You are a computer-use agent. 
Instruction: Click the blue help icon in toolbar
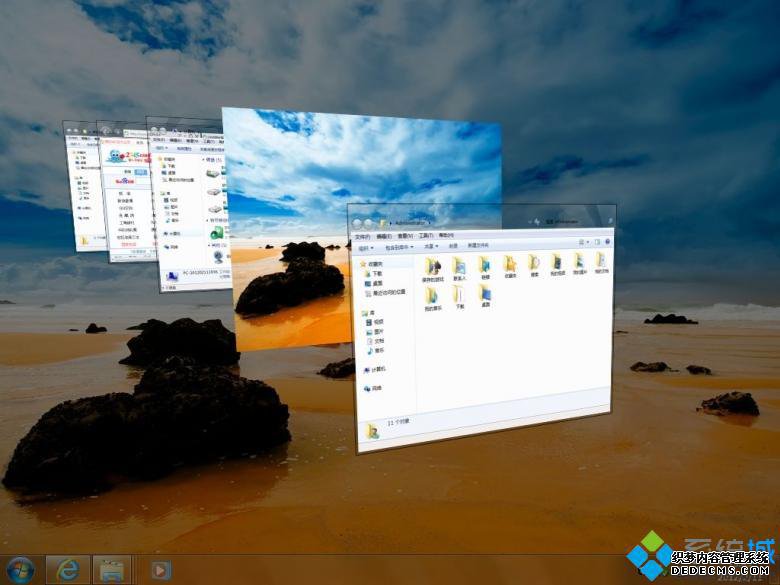pos(607,242)
